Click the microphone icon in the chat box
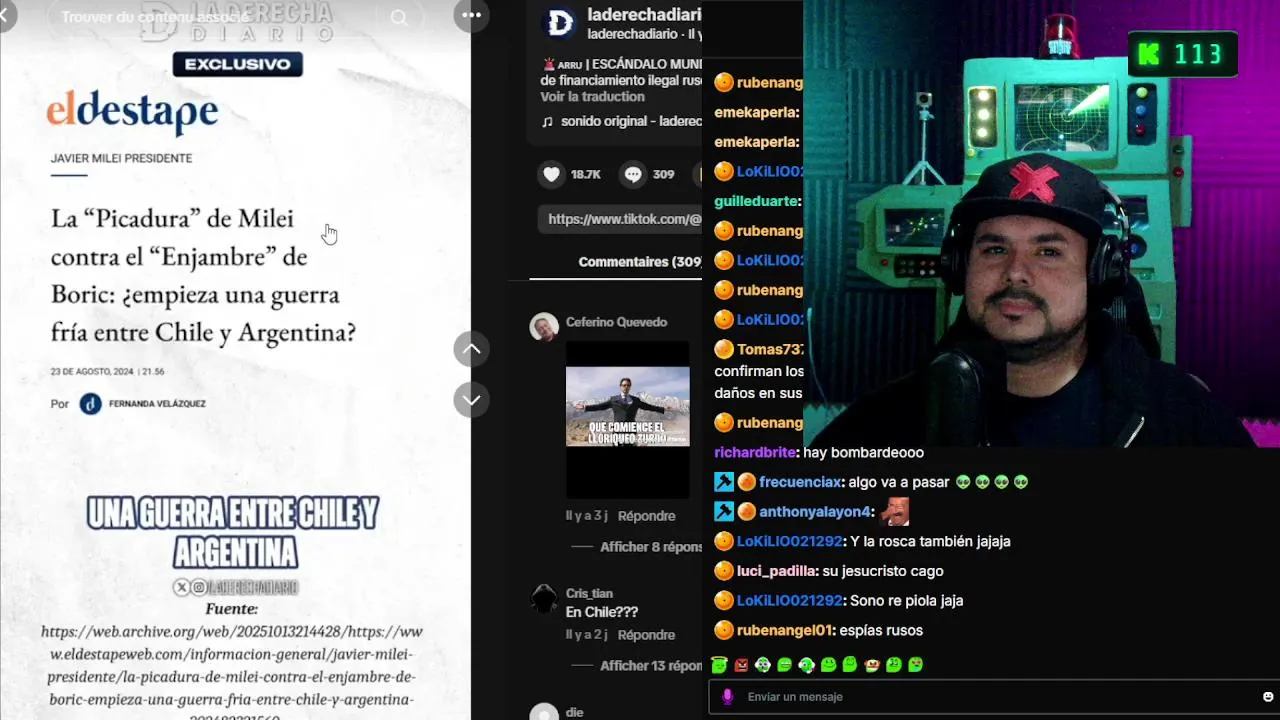1280x720 pixels. pyautogui.click(x=727, y=697)
